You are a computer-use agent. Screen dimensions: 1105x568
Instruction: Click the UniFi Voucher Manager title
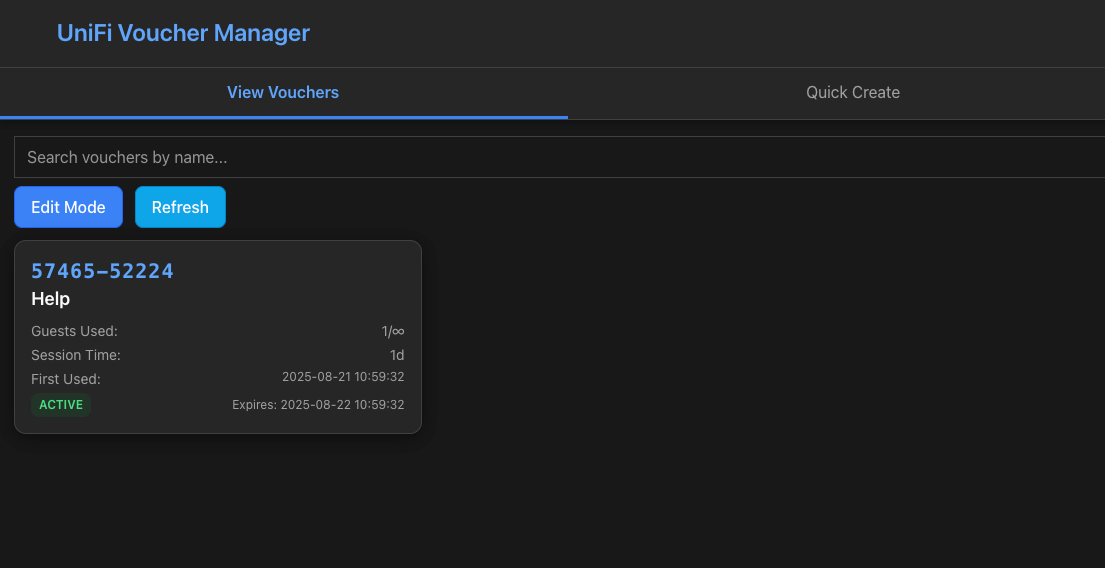(183, 33)
